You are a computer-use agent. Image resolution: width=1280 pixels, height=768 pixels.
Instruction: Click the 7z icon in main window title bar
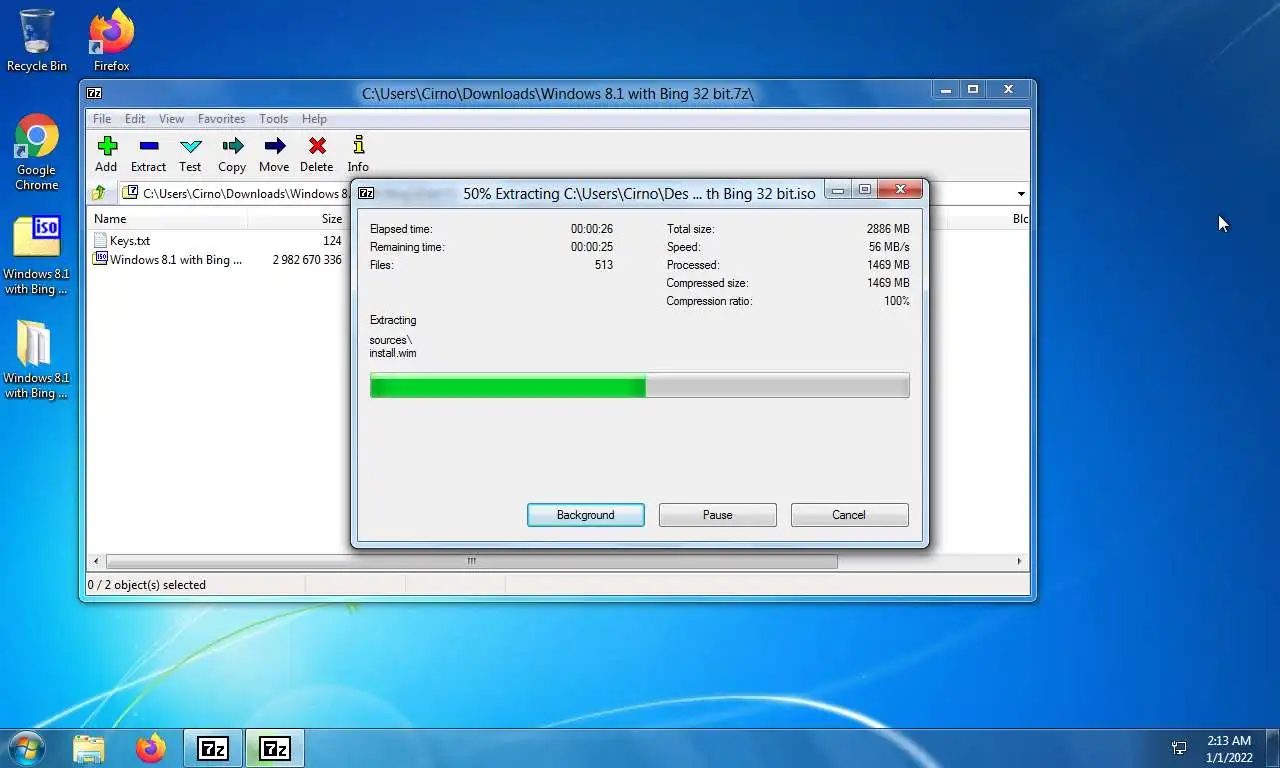(94, 93)
